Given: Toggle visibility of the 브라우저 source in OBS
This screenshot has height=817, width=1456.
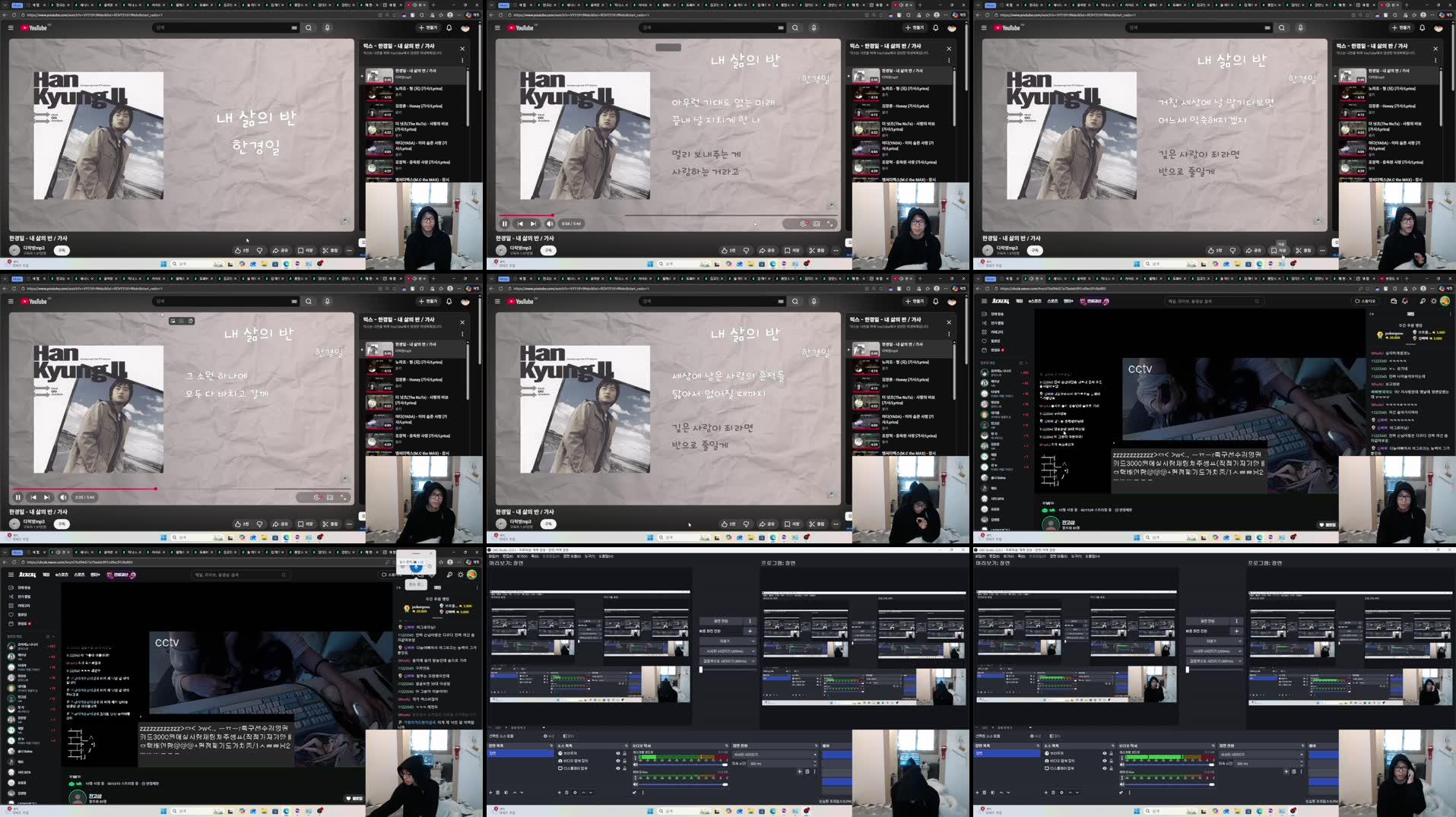Looking at the screenshot, I should click(x=618, y=754).
